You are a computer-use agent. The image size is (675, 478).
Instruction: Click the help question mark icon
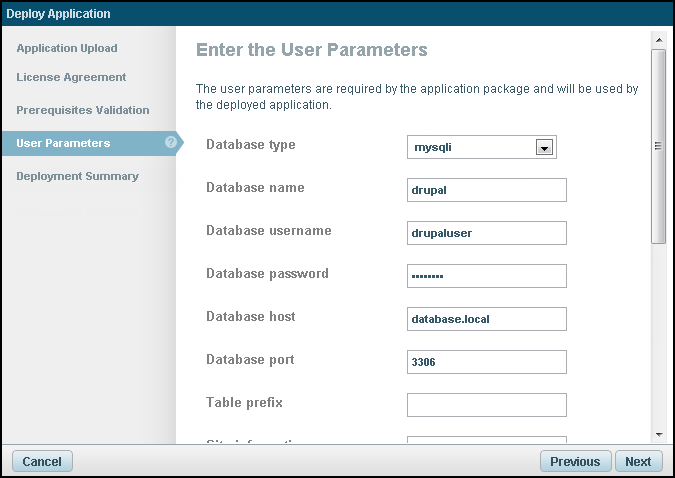tap(171, 142)
